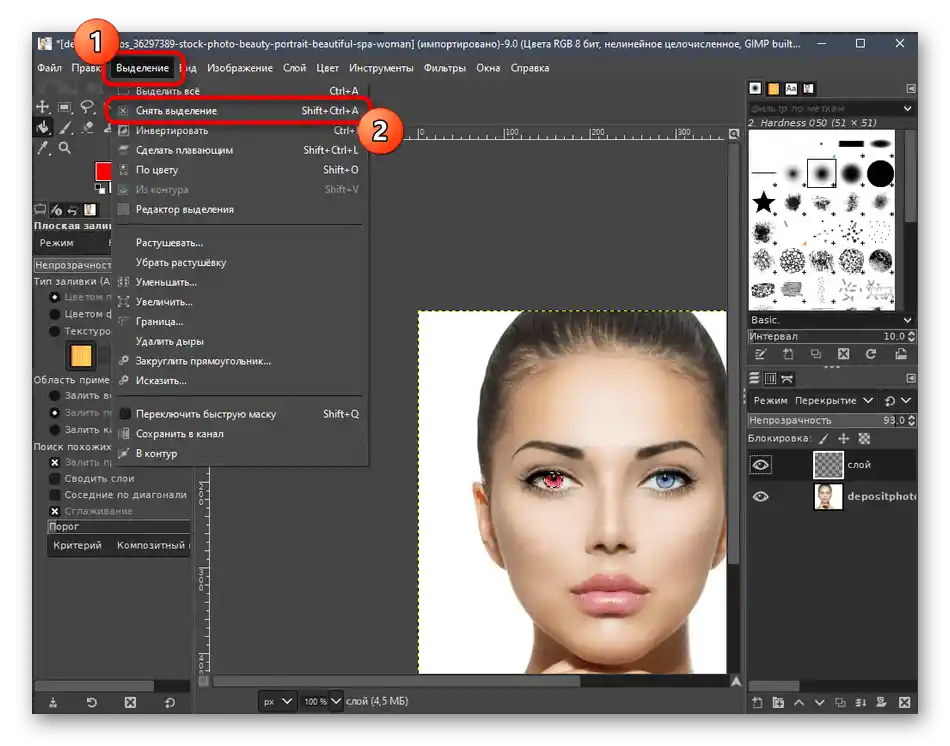Click 'Растушевать...' in the menu
Viewport: 950px width, 746px height.
169,243
